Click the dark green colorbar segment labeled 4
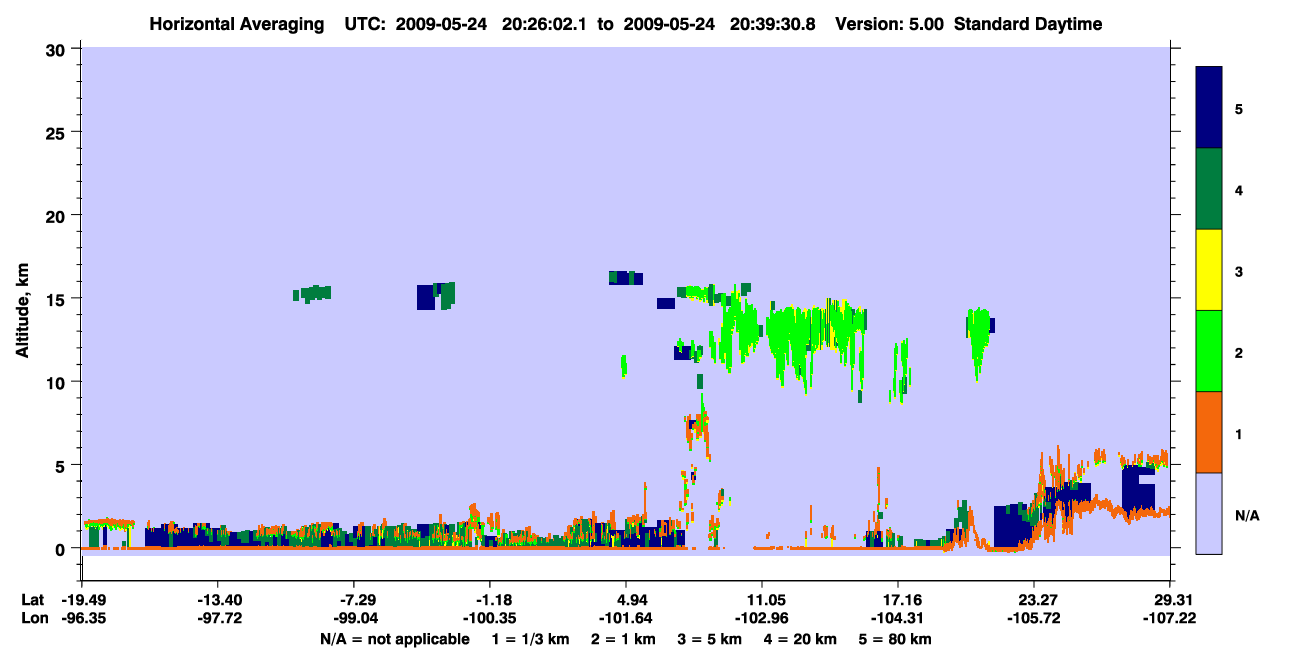 click(1209, 189)
